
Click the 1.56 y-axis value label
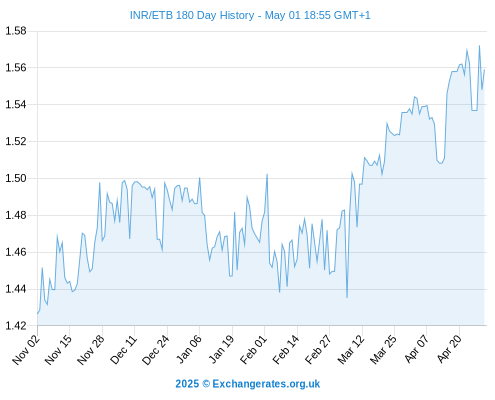click(x=15, y=68)
